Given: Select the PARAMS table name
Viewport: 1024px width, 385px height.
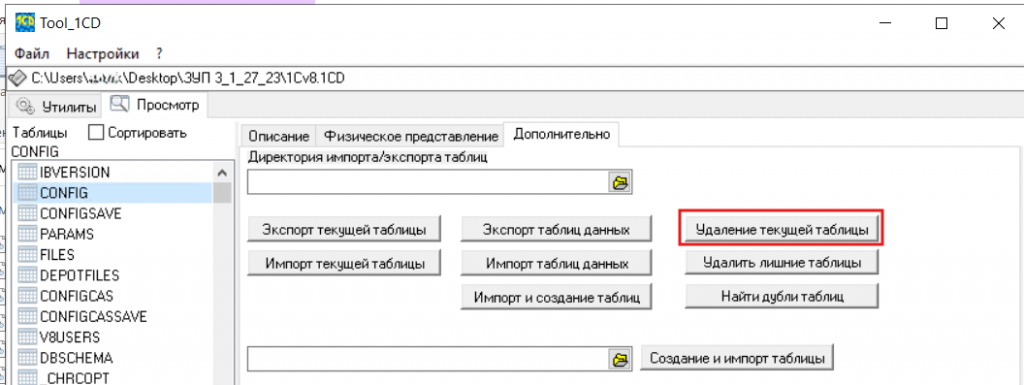Looking at the screenshot, I should point(67,234).
